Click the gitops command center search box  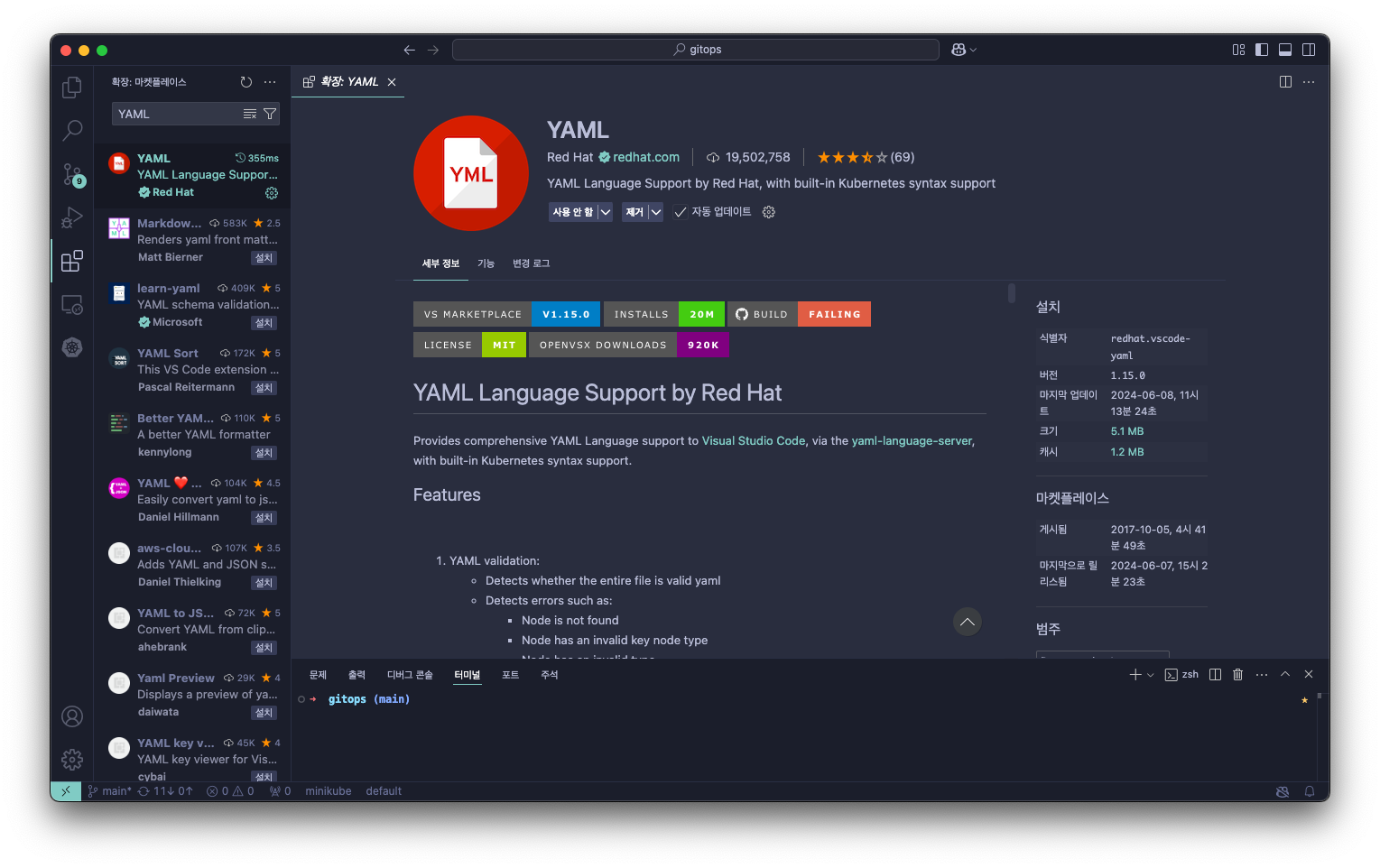click(696, 50)
